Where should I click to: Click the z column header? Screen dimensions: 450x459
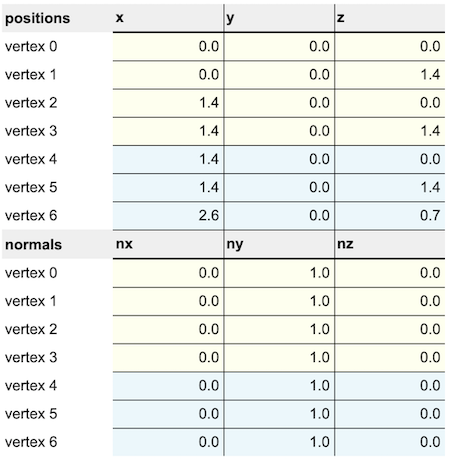(390, 18)
